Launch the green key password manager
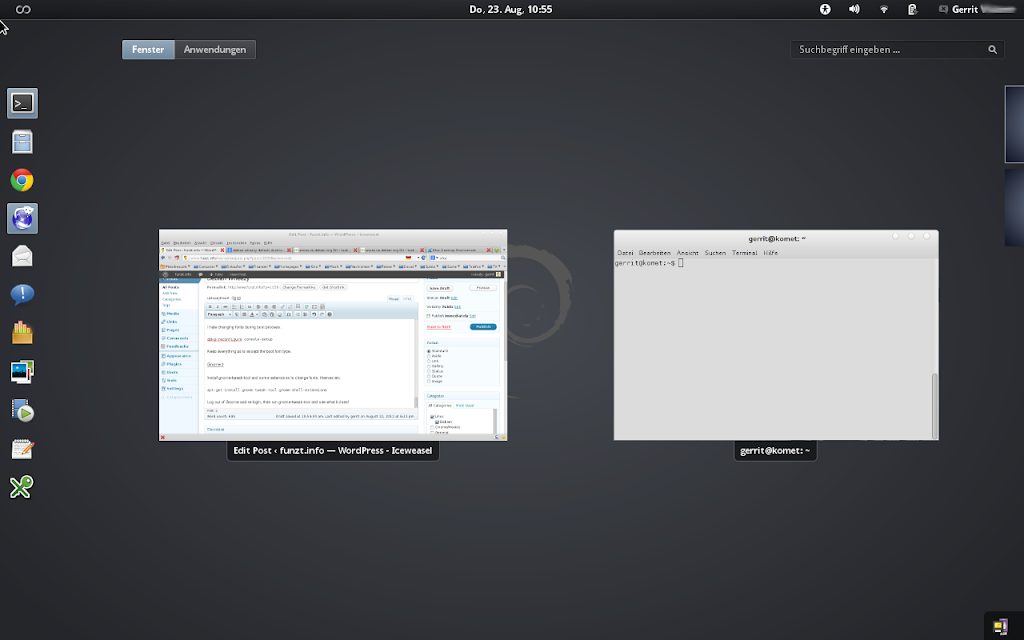 (22, 487)
